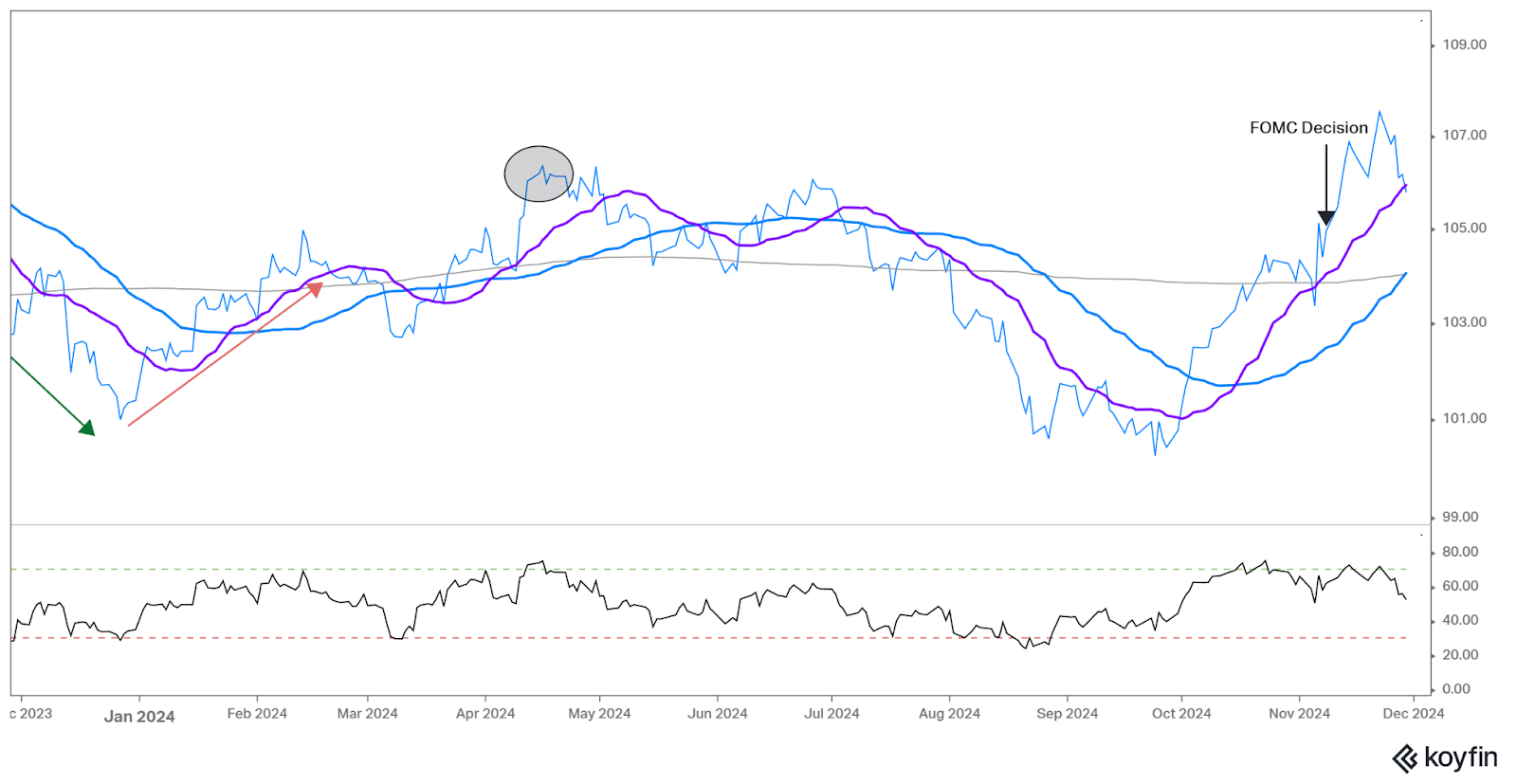Click the 109.00 price axis label
Screen dimensions: 1517x784
click(1464, 45)
